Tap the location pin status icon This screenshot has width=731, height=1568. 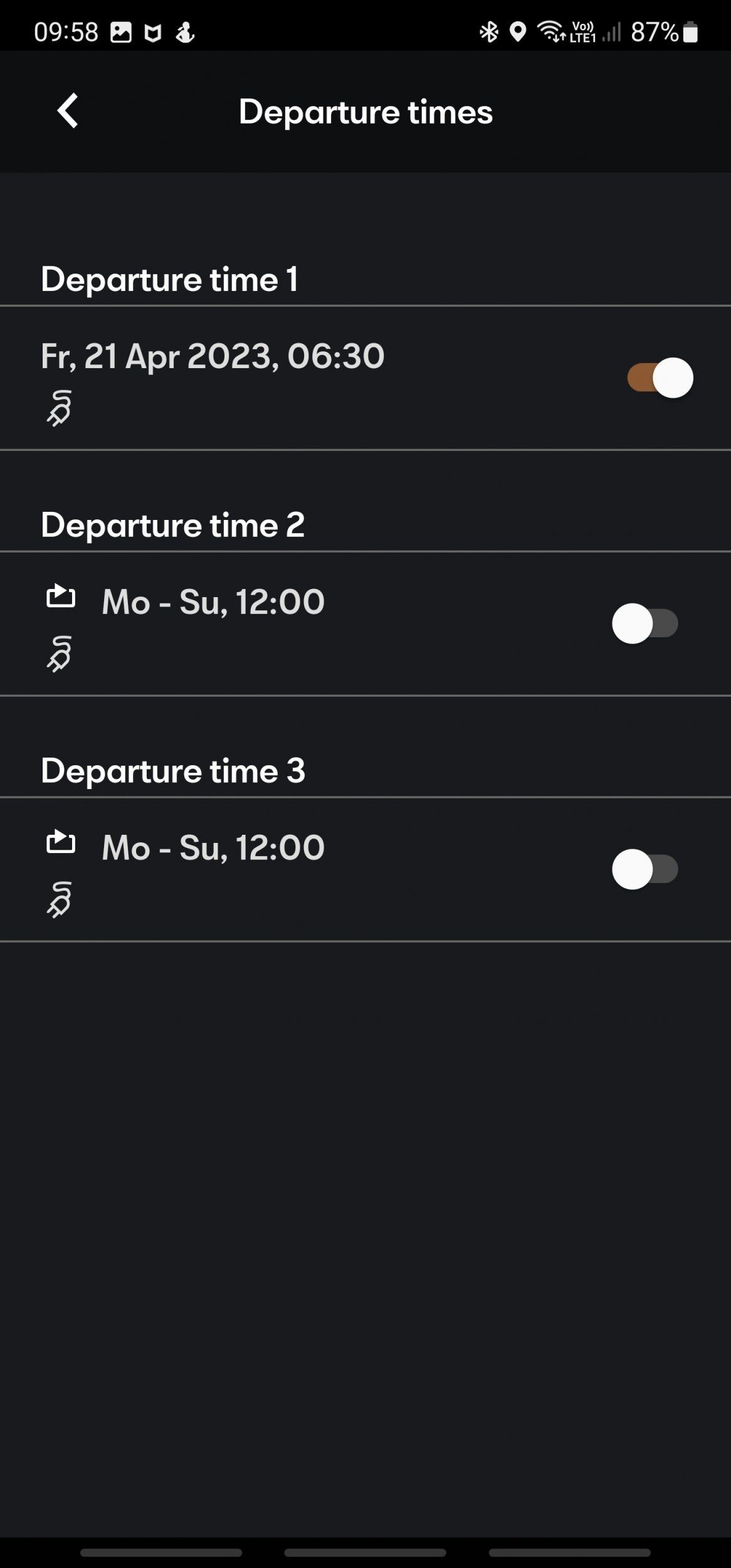(x=517, y=31)
